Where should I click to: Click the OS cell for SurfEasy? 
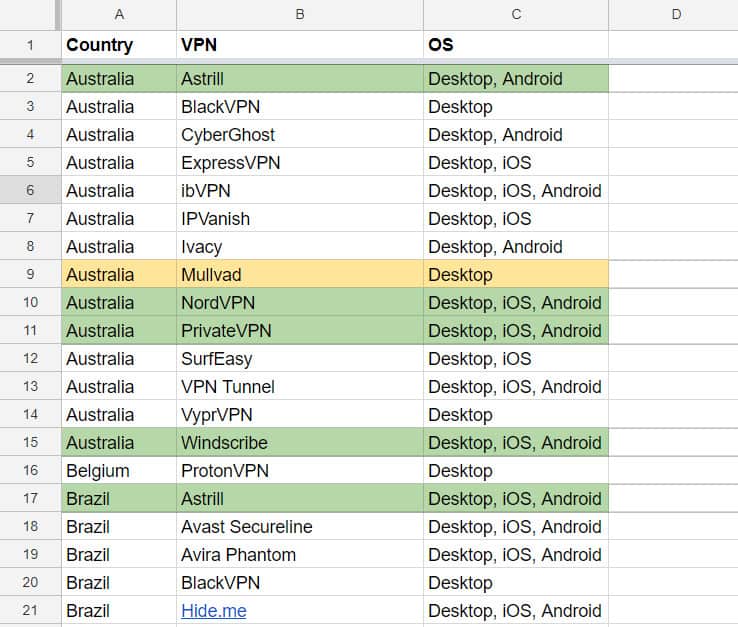[x=516, y=358]
